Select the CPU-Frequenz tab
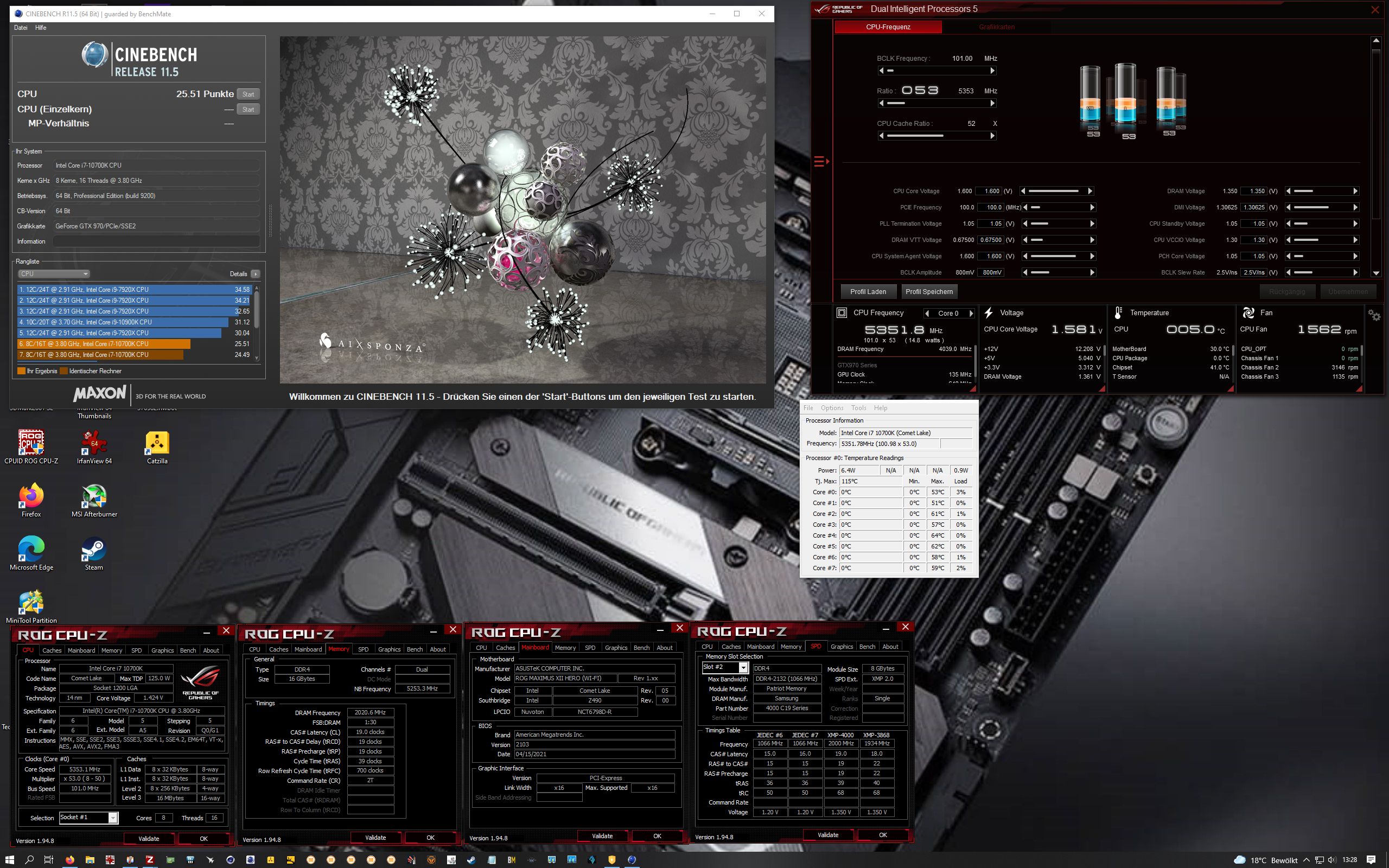1389x868 pixels. coord(888,27)
